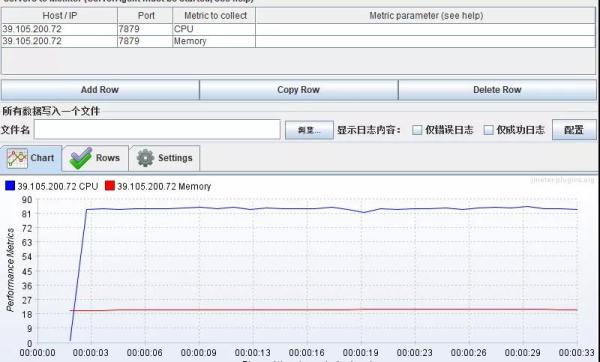This screenshot has width=600, height=362.
Task: Click the green checkmark Rows icon
Action: [x=81, y=158]
